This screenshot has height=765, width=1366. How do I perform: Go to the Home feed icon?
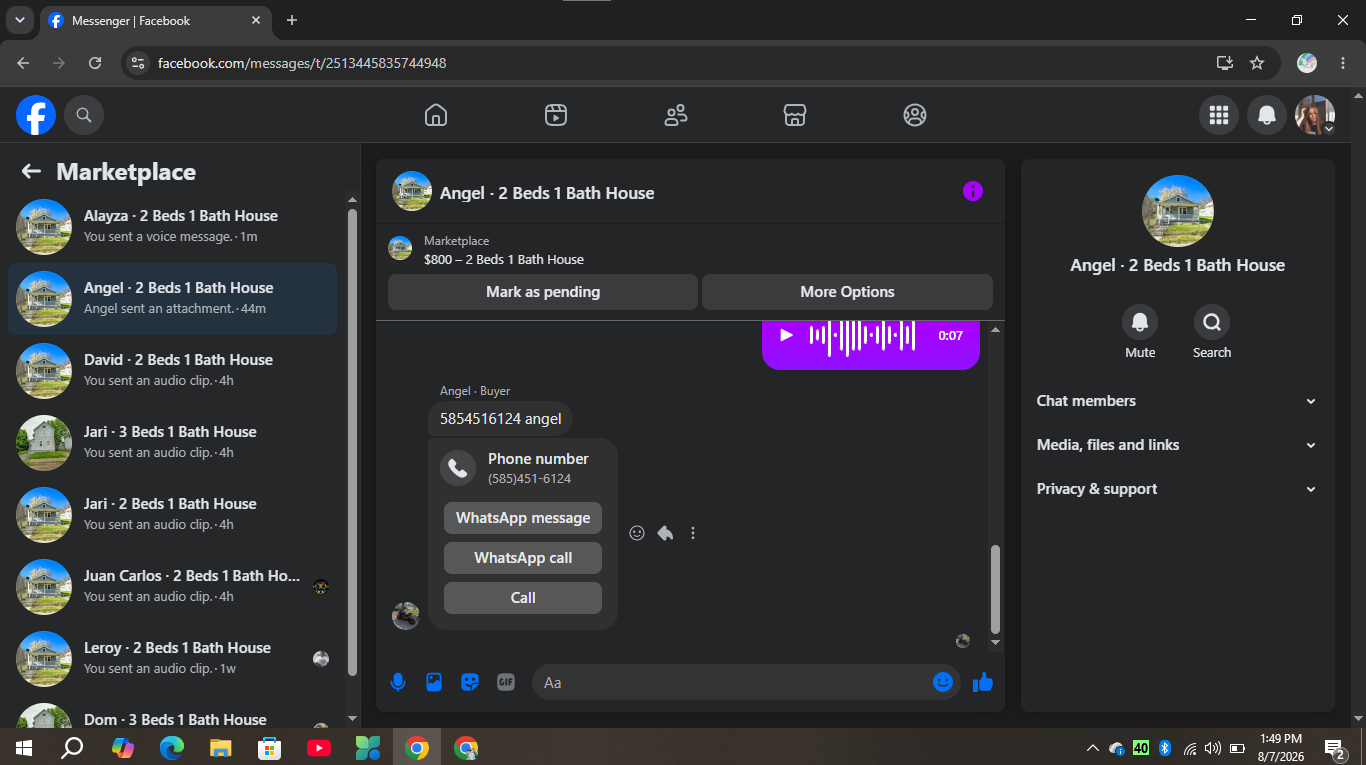pos(436,115)
